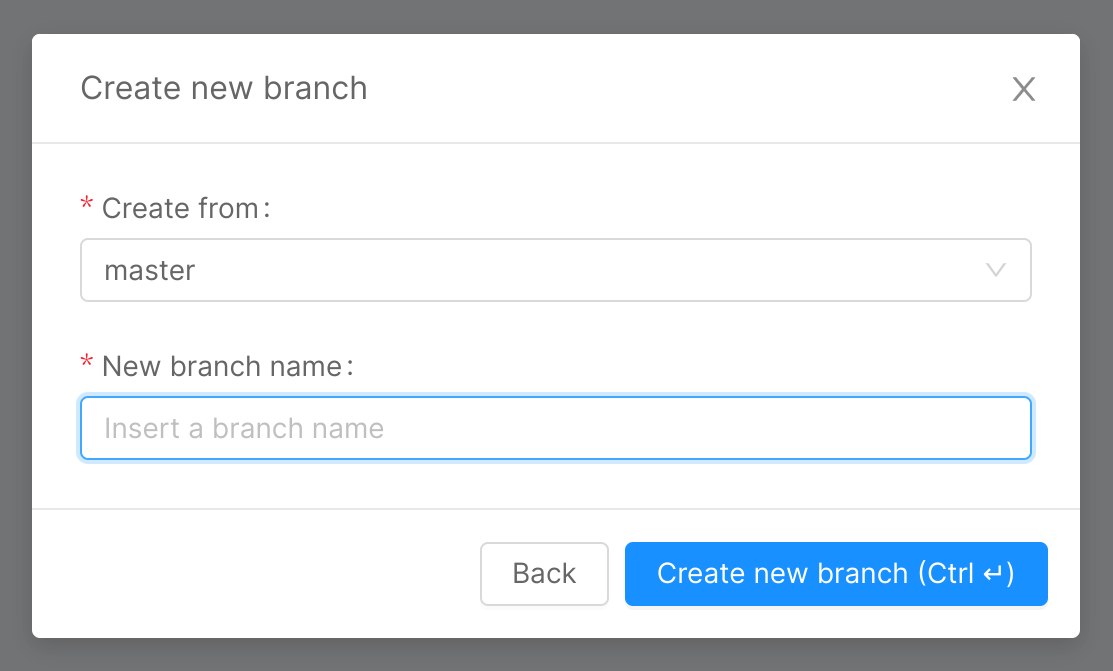This screenshot has height=671, width=1113.
Task: Click inside the new branch name input
Action: [556, 428]
